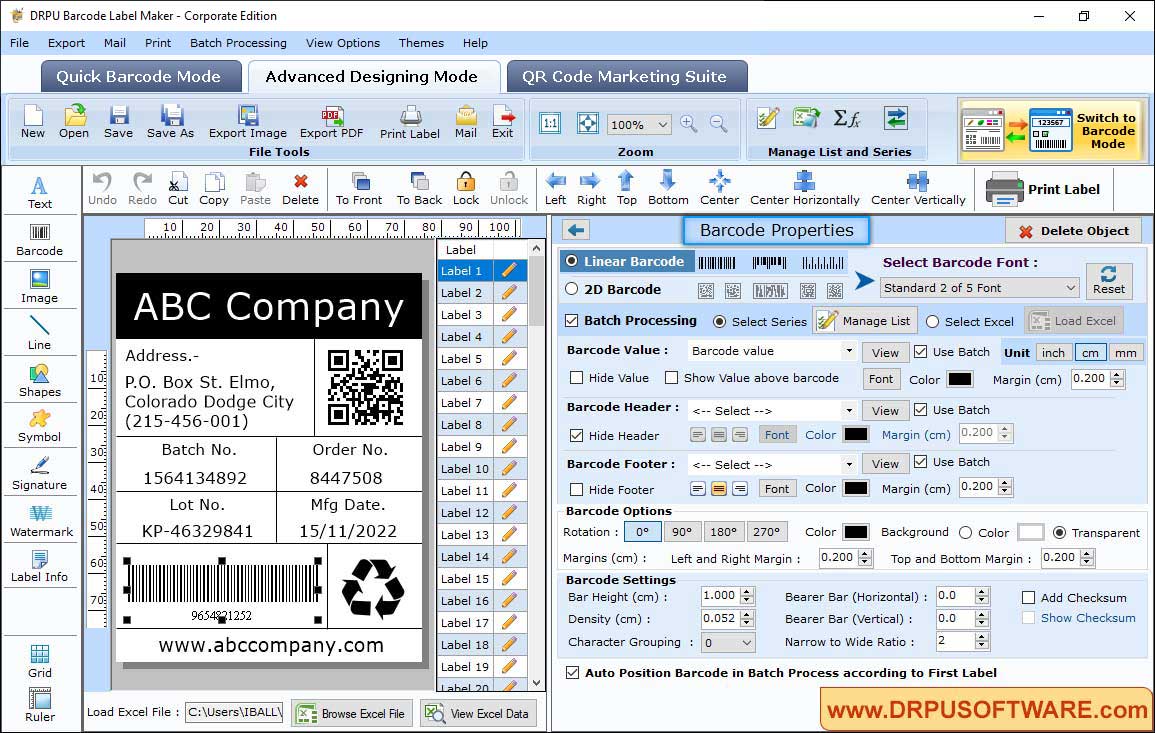
Task: Select the Text tool in sidebar
Action: pos(40,193)
